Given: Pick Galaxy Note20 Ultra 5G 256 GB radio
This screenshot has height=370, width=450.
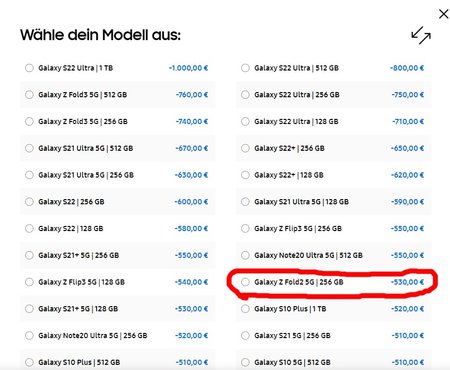Looking at the screenshot, I should click(29, 335).
